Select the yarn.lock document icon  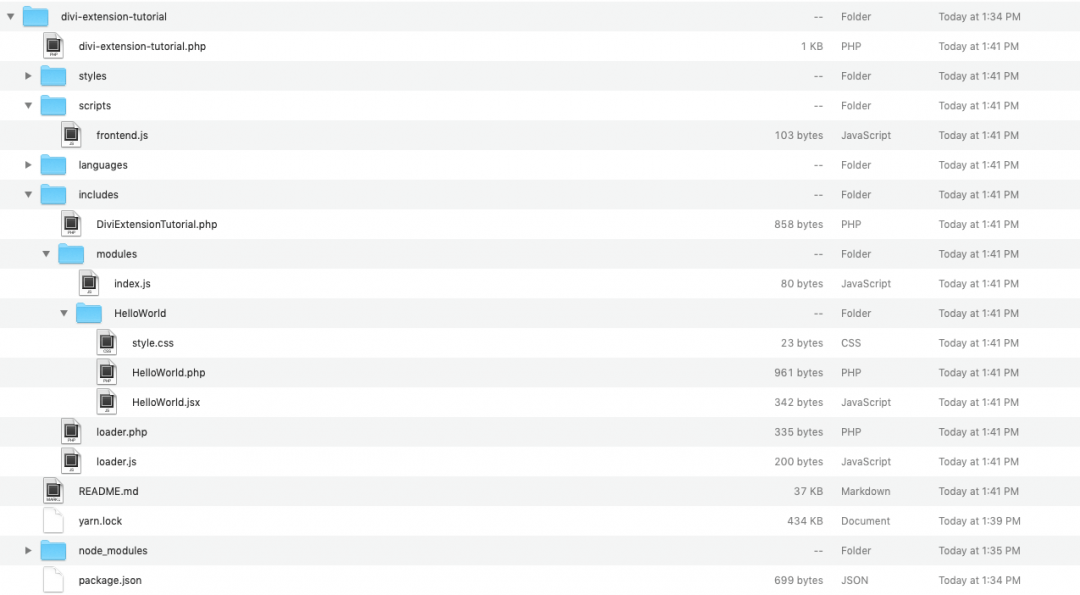[53, 521]
